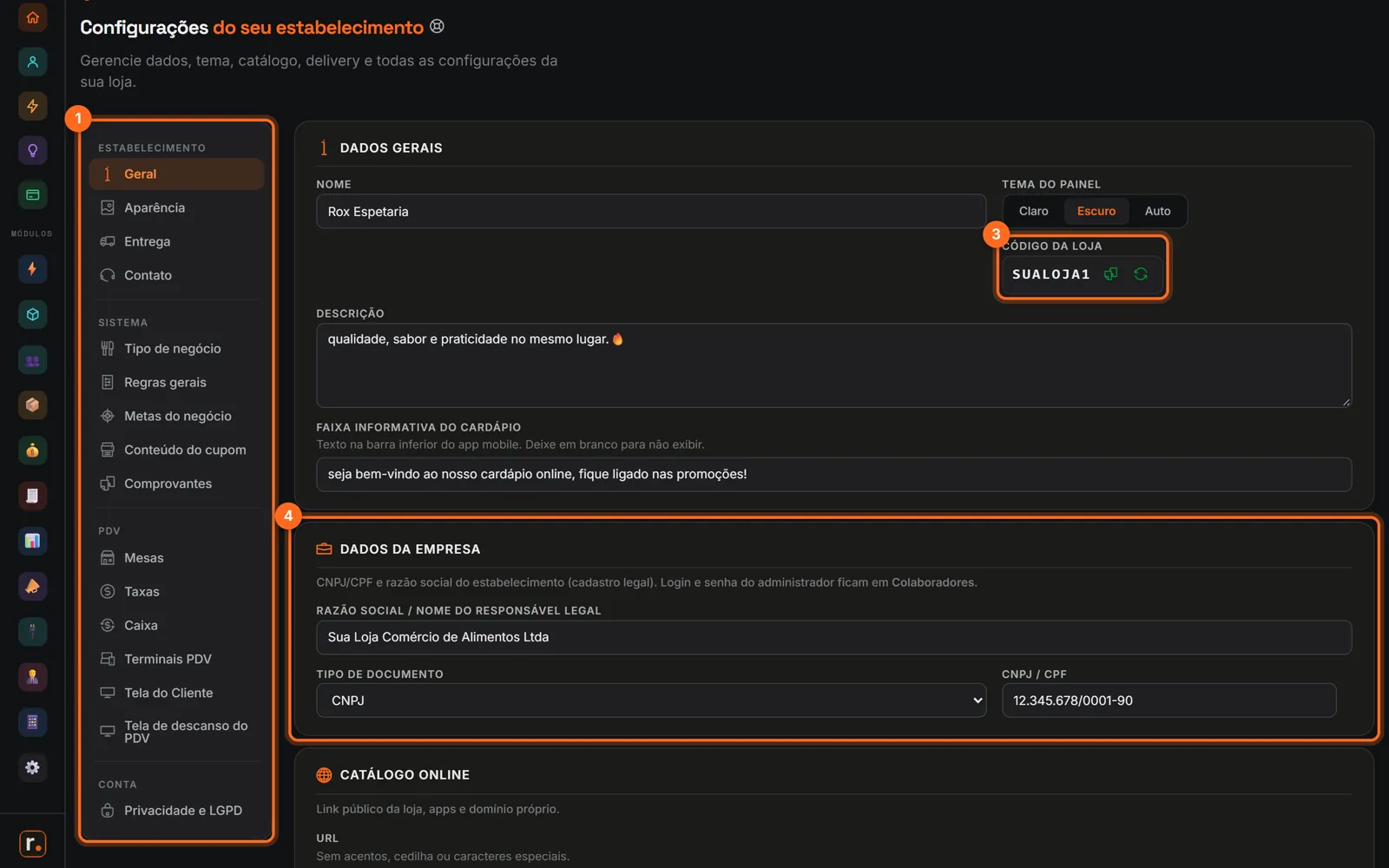Open Tela do Cliente settings
The height and width of the screenshot is (868, 1389).
(176, 693)
